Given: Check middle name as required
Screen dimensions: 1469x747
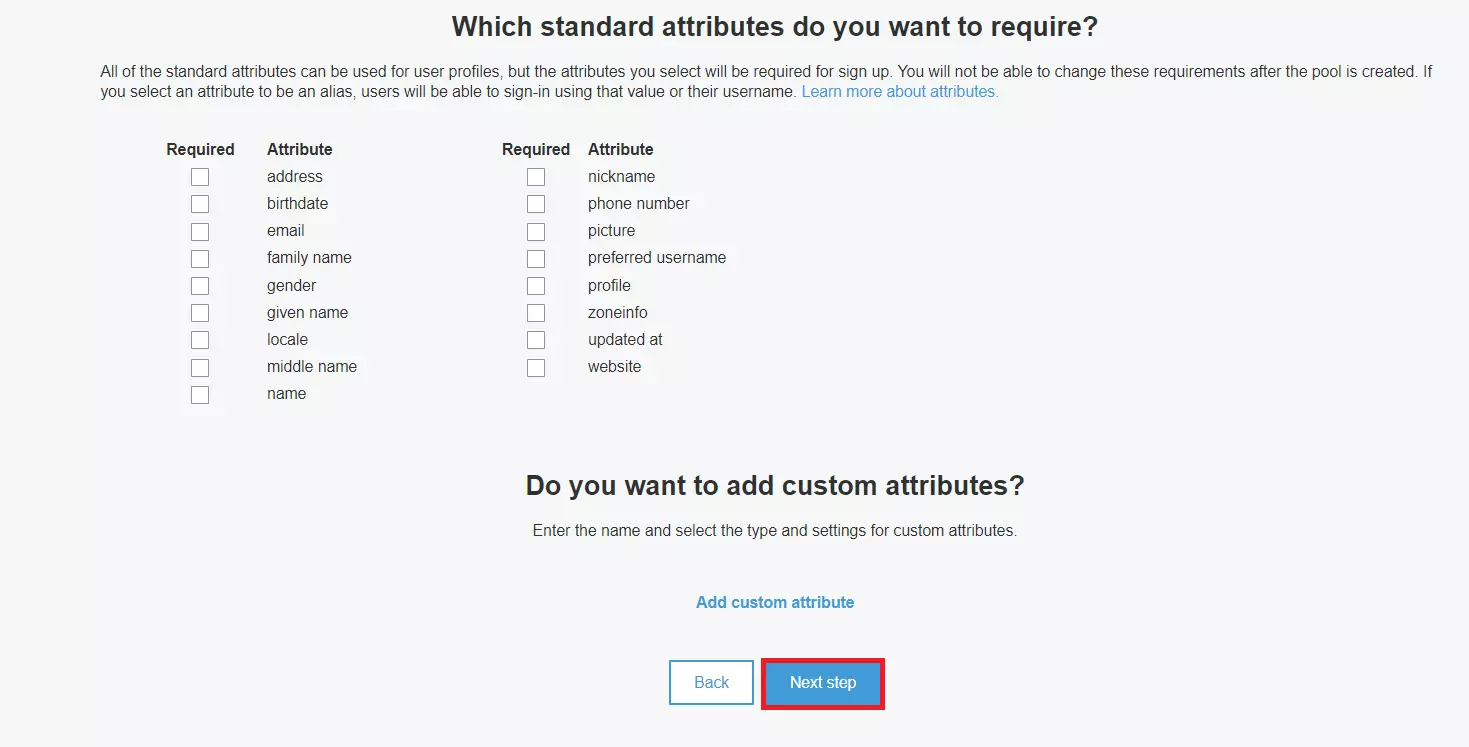Looking at the screenshot, I should tap(199, 367).
